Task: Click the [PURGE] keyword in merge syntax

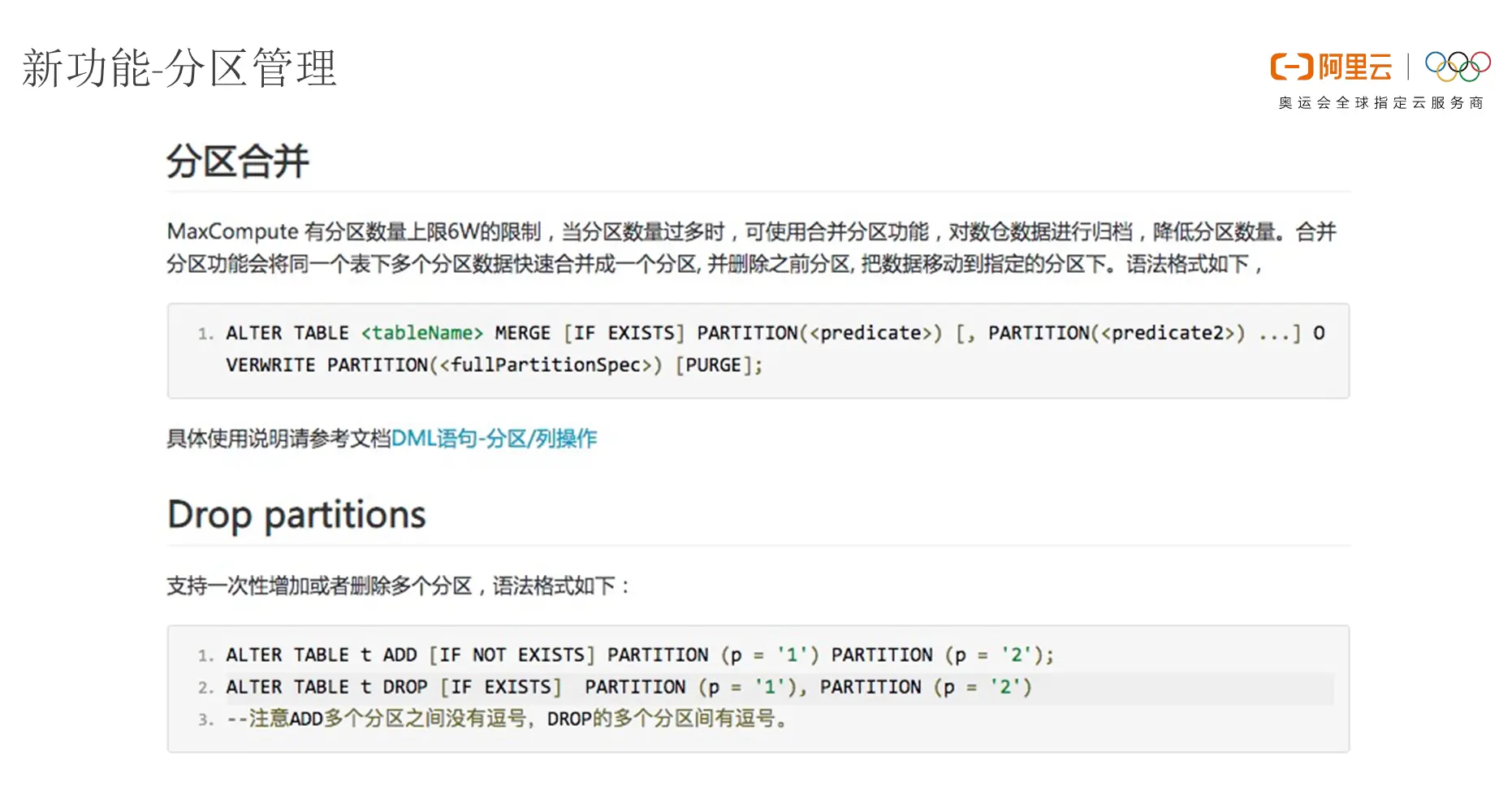Action: [x=719, y=365]
